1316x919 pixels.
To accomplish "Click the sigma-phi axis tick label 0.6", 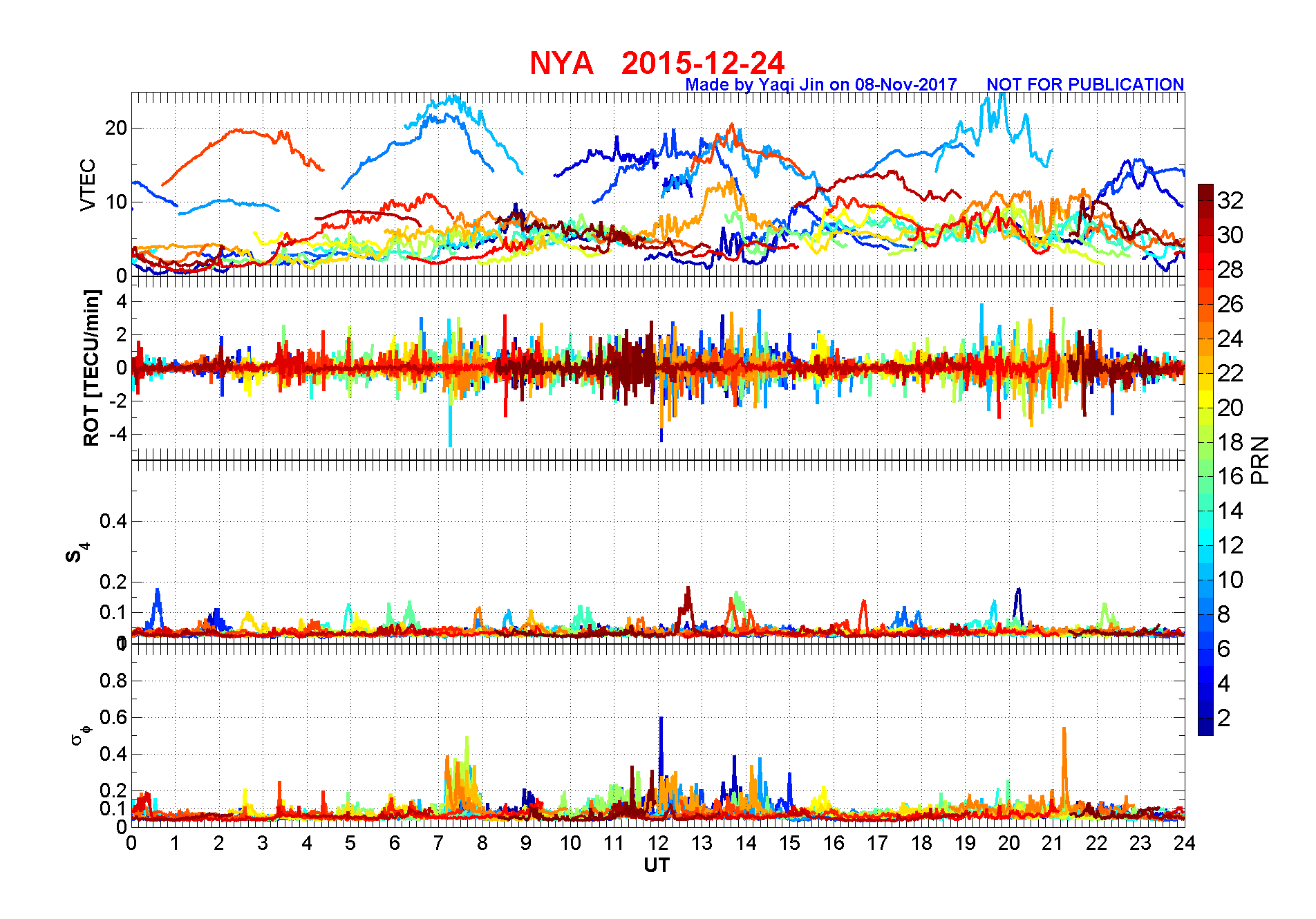I will click(x=113, y=717).
